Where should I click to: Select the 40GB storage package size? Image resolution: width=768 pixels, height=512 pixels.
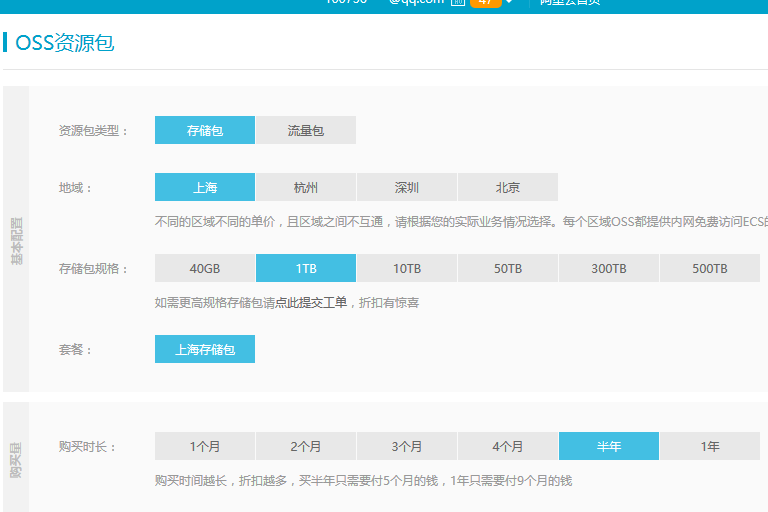(x=205, y=268)
